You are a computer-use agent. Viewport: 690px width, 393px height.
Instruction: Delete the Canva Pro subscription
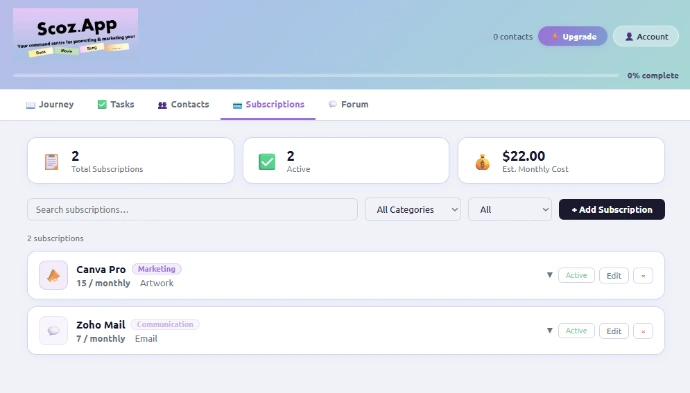[x=643, y=275]
